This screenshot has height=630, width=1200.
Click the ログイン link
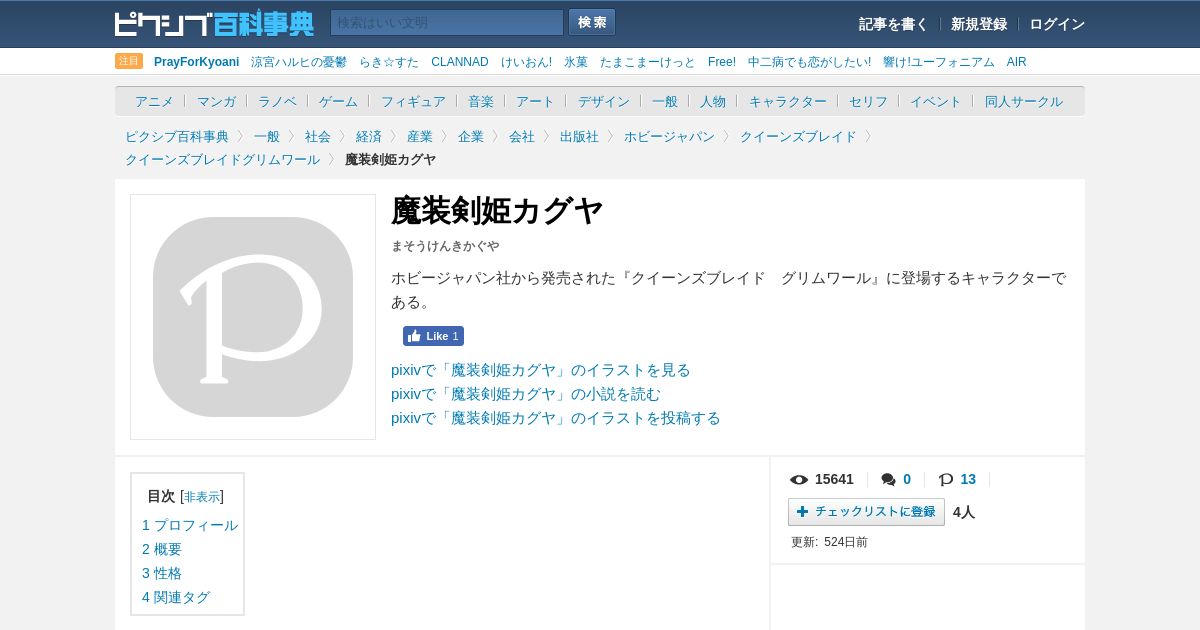[x=1057, y=24]
